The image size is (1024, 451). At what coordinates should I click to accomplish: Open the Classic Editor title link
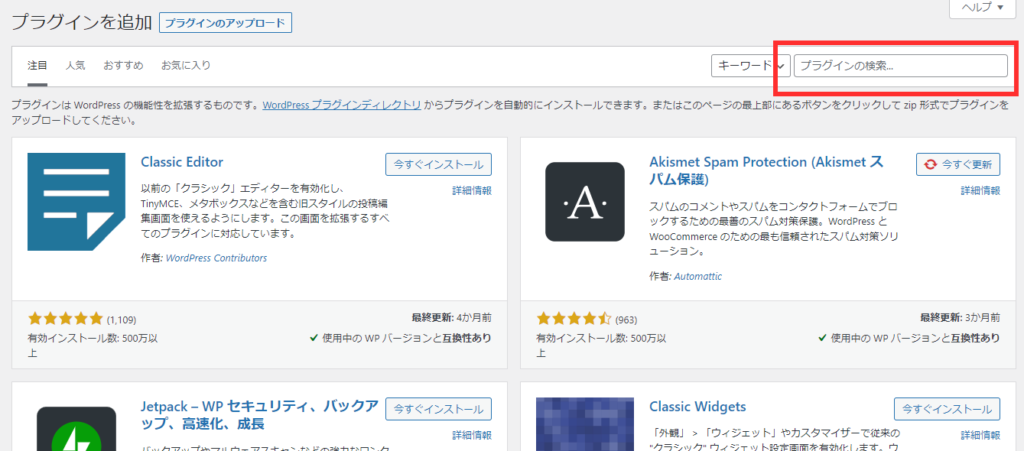(x=182, y=162)
